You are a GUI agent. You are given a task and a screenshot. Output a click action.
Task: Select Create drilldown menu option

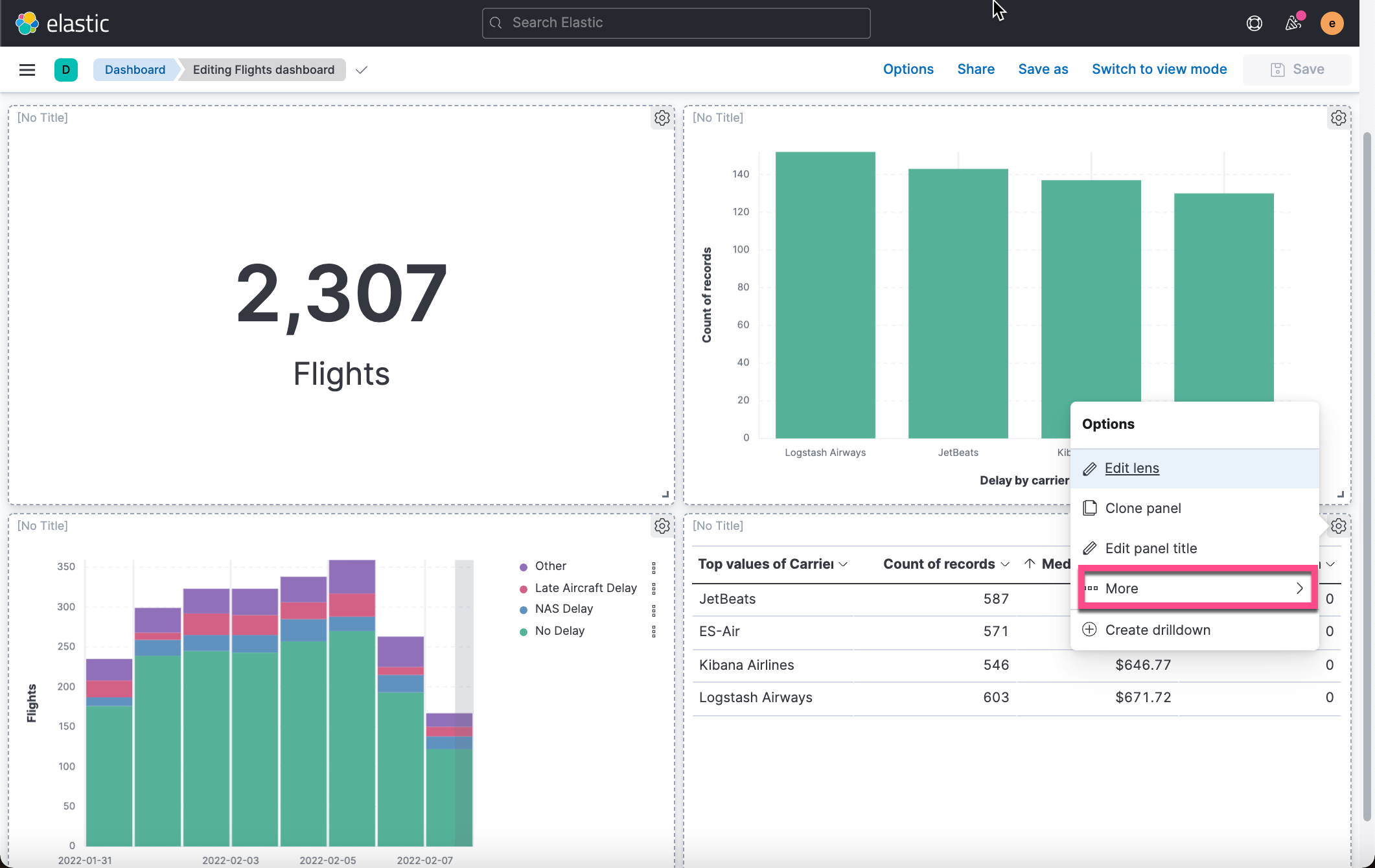(x=1157, y=629)
